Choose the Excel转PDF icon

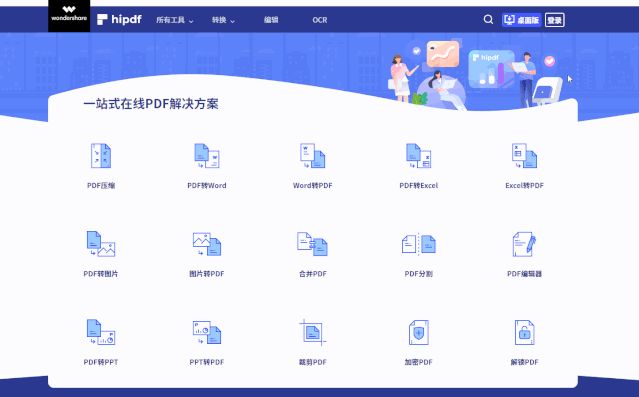[x=524, y=156]
